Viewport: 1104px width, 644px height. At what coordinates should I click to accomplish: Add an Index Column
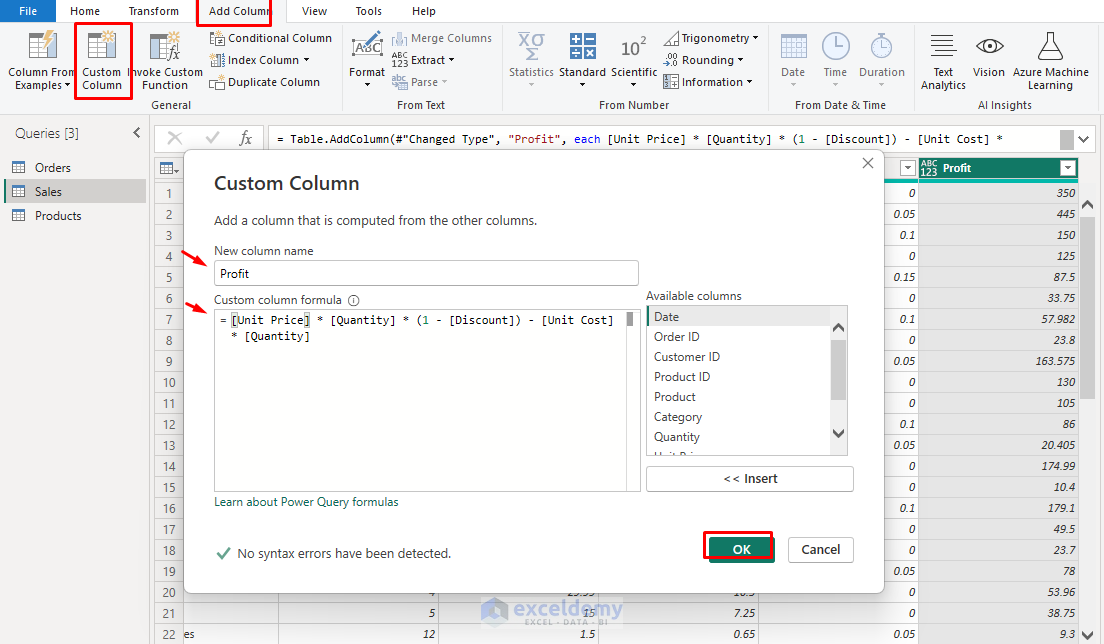260,60
